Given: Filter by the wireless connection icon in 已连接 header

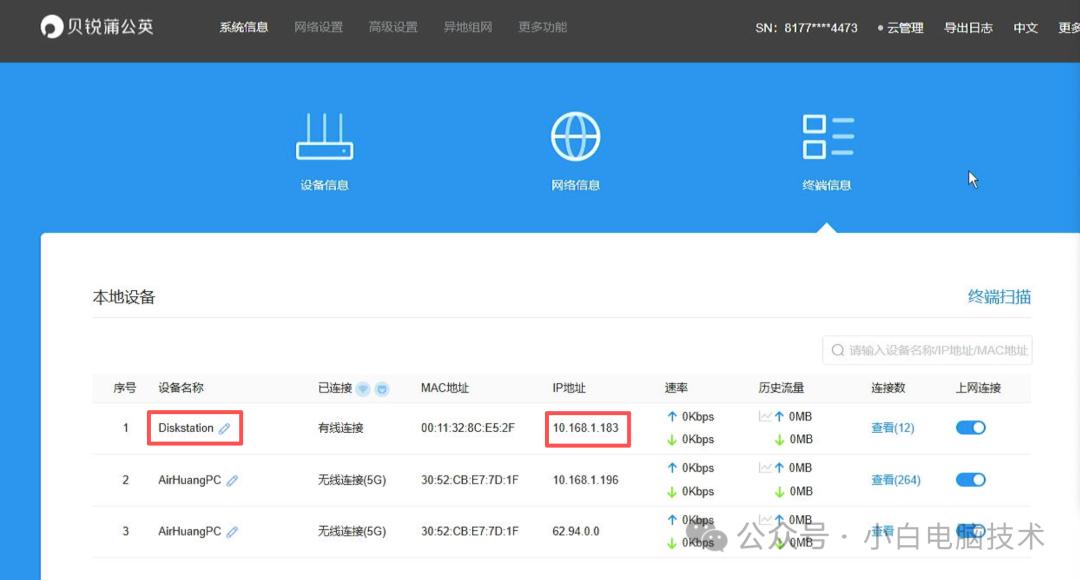Looking at the screenshot, I should click(365, 388).
